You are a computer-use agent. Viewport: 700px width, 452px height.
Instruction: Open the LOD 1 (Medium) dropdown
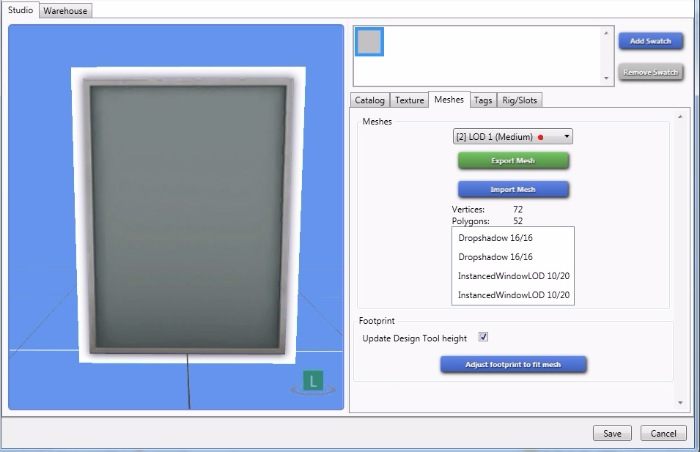click(513, 136)
